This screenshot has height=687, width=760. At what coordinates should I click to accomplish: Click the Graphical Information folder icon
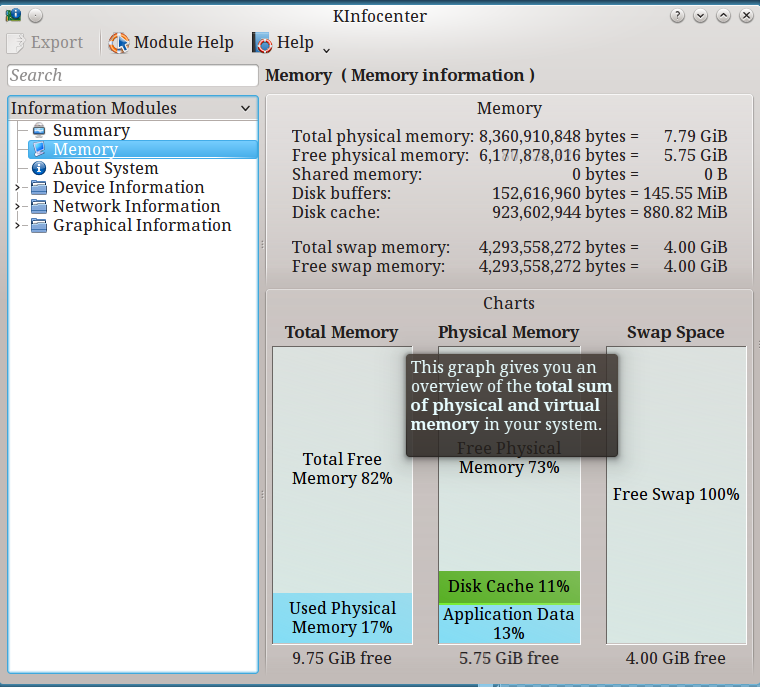(x=39, y=225)
